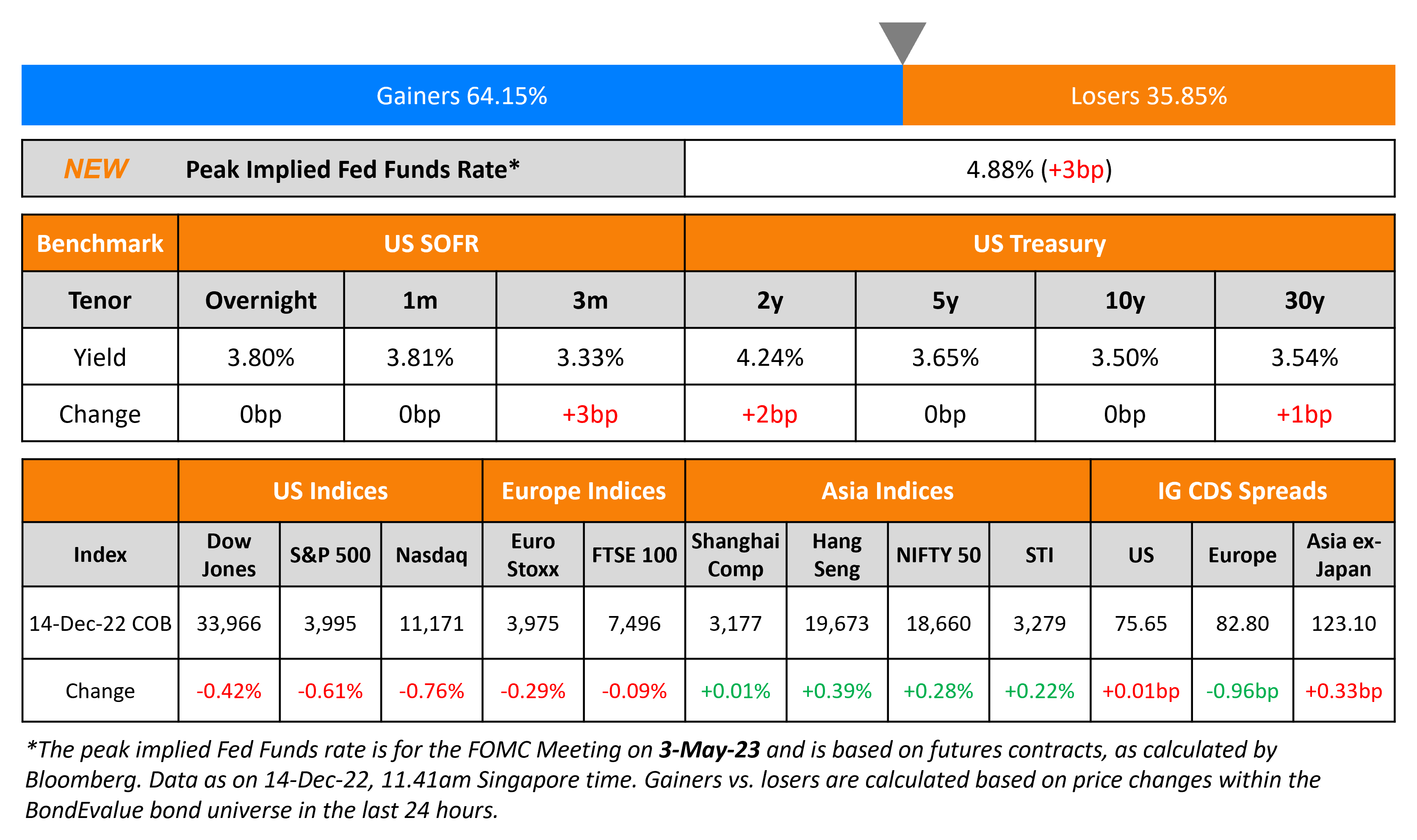
Task: Click the Asia ex-Japan spread change +0.33bp
Action: click(1343, 691)
